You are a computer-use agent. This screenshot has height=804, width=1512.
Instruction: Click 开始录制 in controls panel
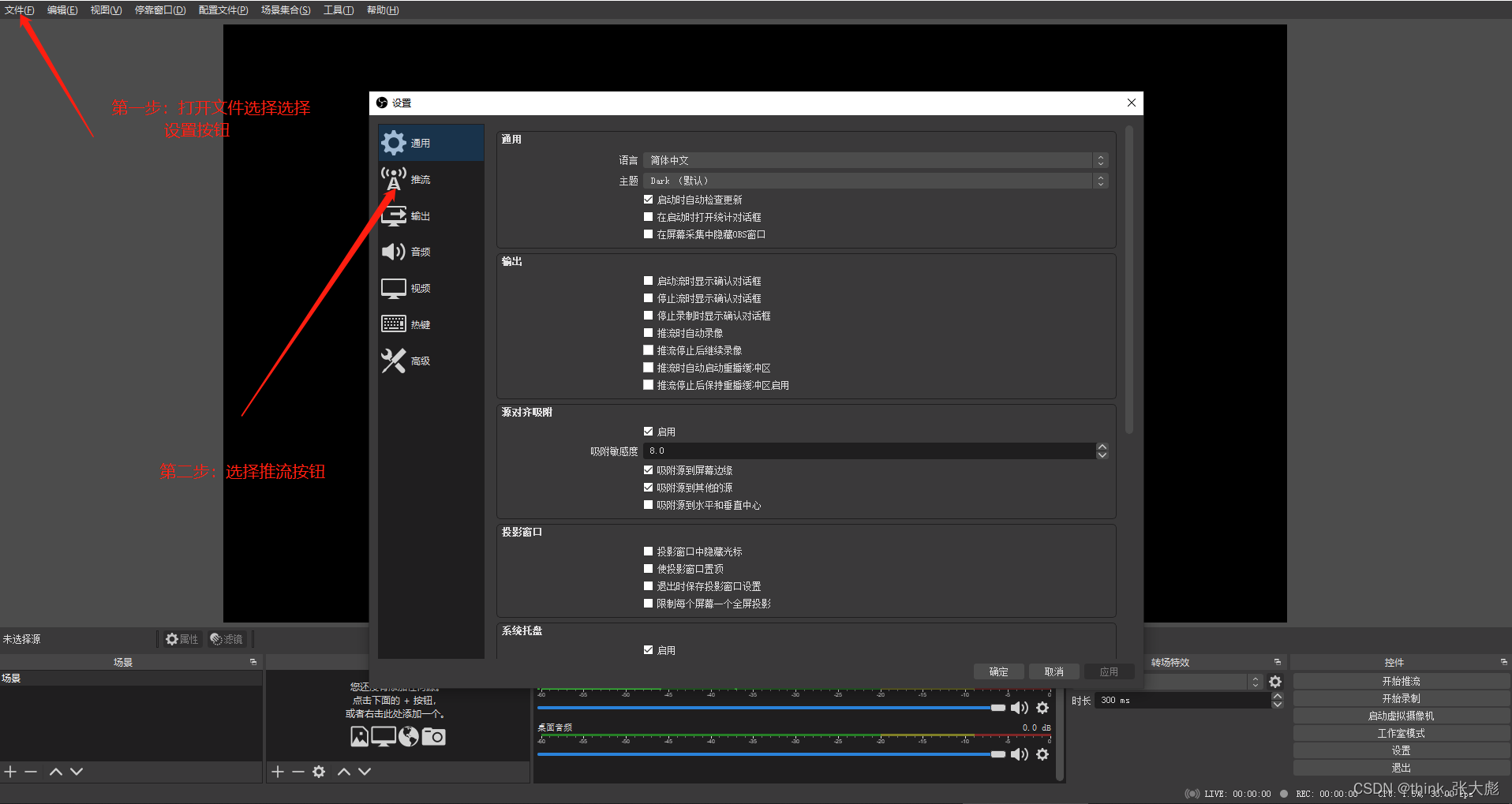click(1401, 698)
